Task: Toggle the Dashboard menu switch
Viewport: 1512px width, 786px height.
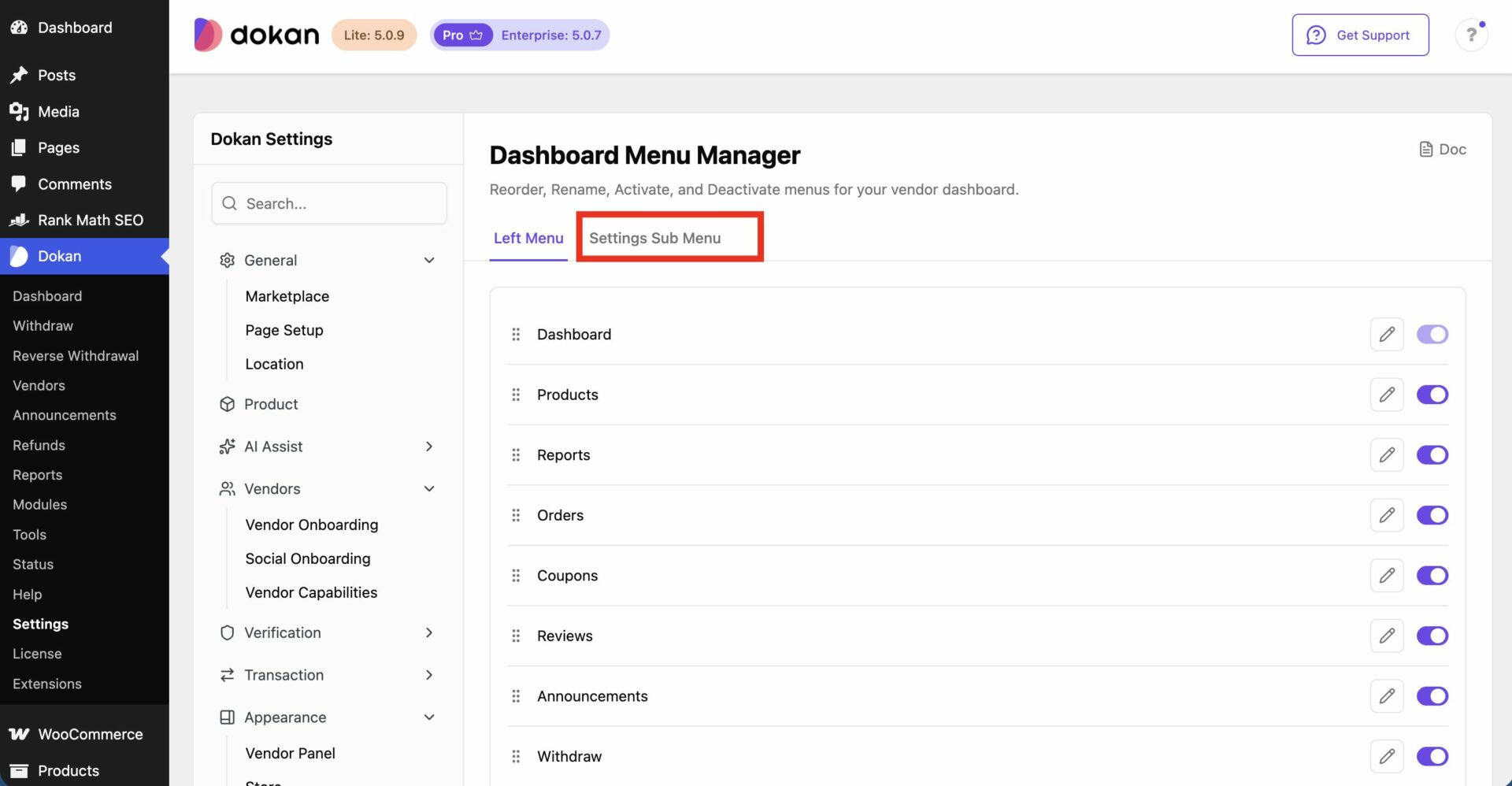Action: [x=1432, y=334]
